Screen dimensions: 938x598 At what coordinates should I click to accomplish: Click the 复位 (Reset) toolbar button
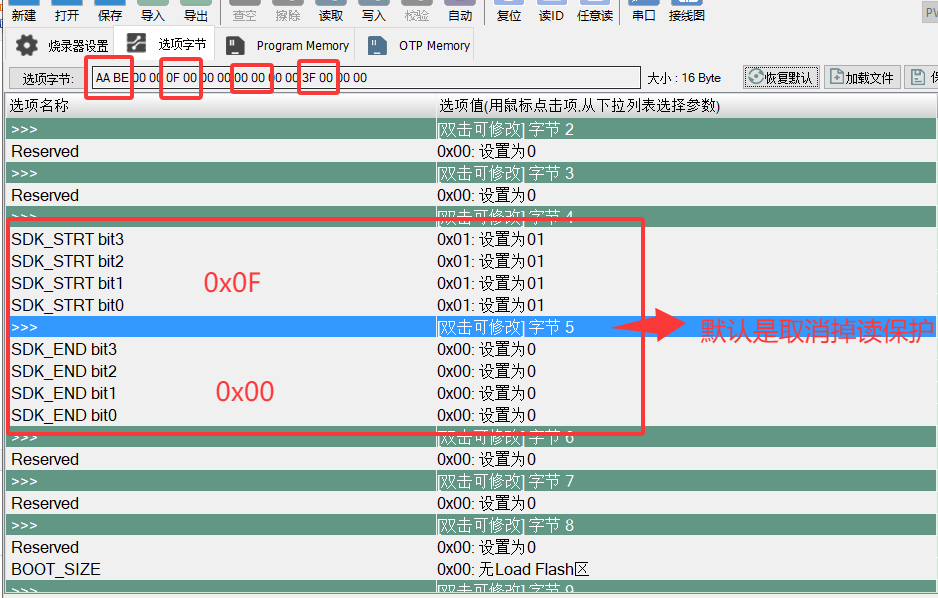509,11
